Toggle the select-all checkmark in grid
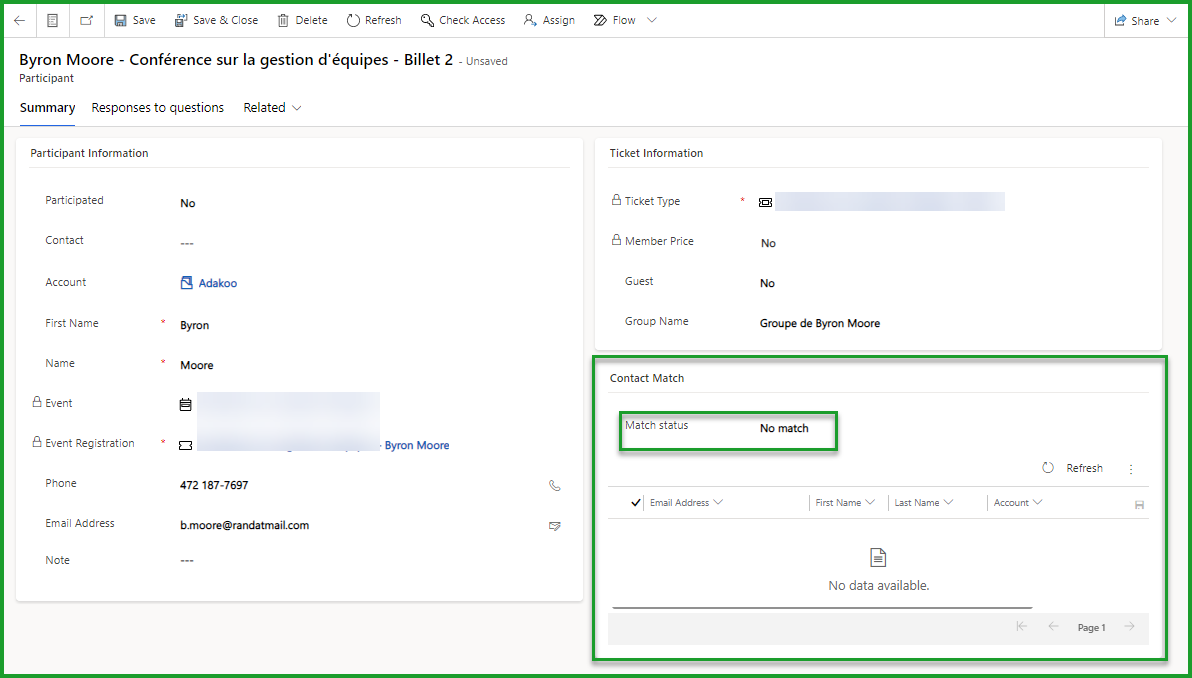The height and width of the screenshot is (678, 1192). [x=636, y=503]
